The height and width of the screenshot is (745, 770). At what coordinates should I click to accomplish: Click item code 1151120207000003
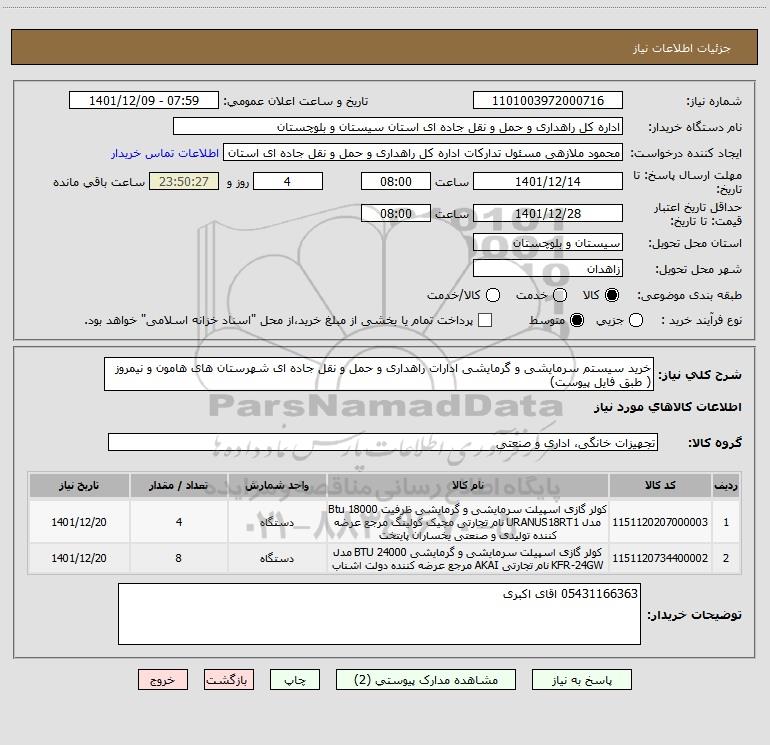(x=660, y=522)
